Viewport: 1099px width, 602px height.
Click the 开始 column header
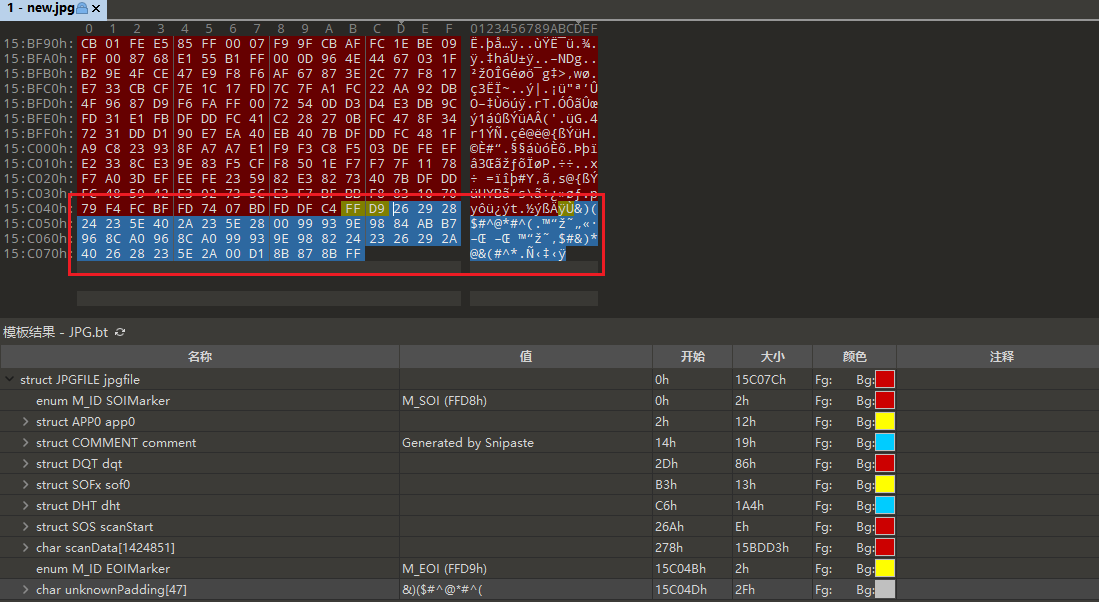pyautogui.click(x=692, y=357)
